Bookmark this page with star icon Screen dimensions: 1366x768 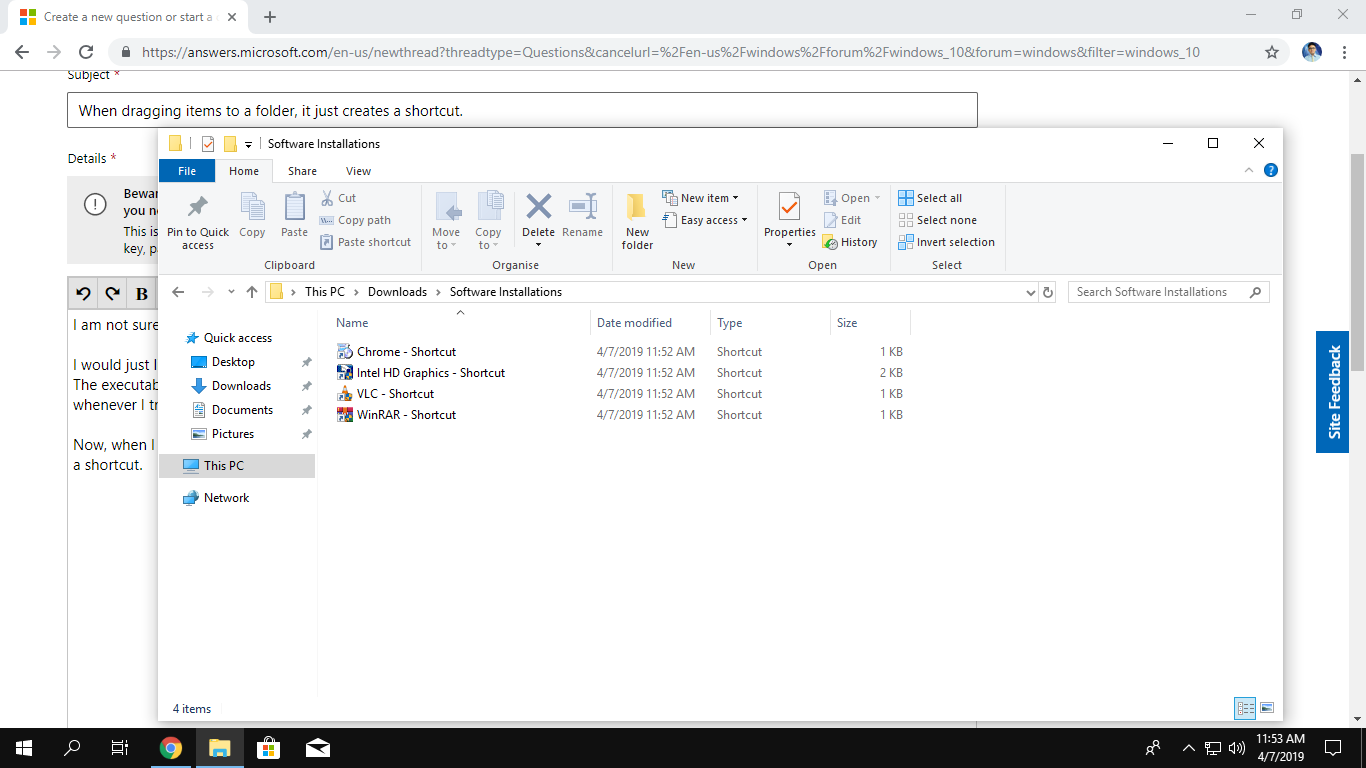point(1272,52)
